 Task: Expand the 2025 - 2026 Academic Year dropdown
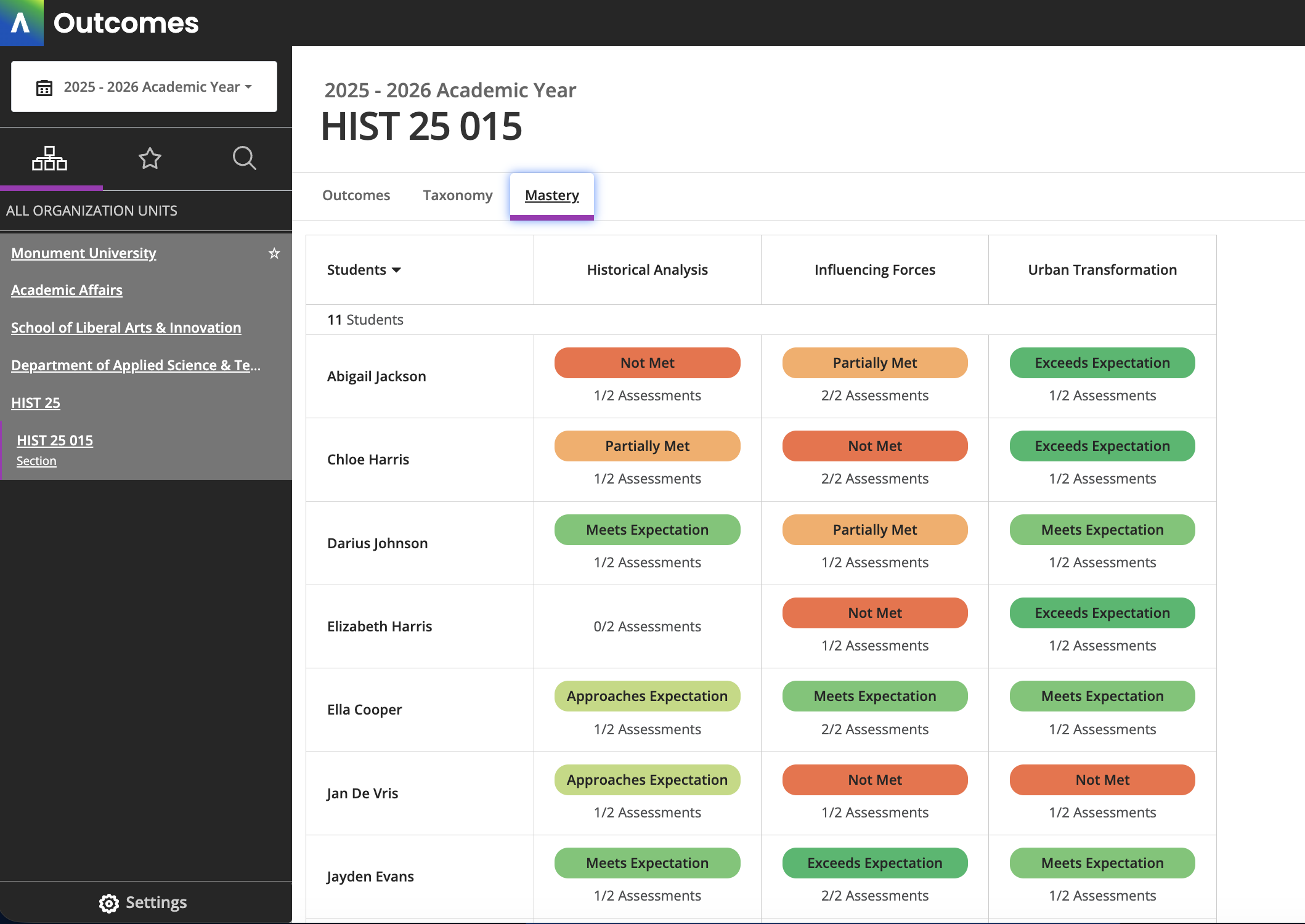[x=158, y=87]
